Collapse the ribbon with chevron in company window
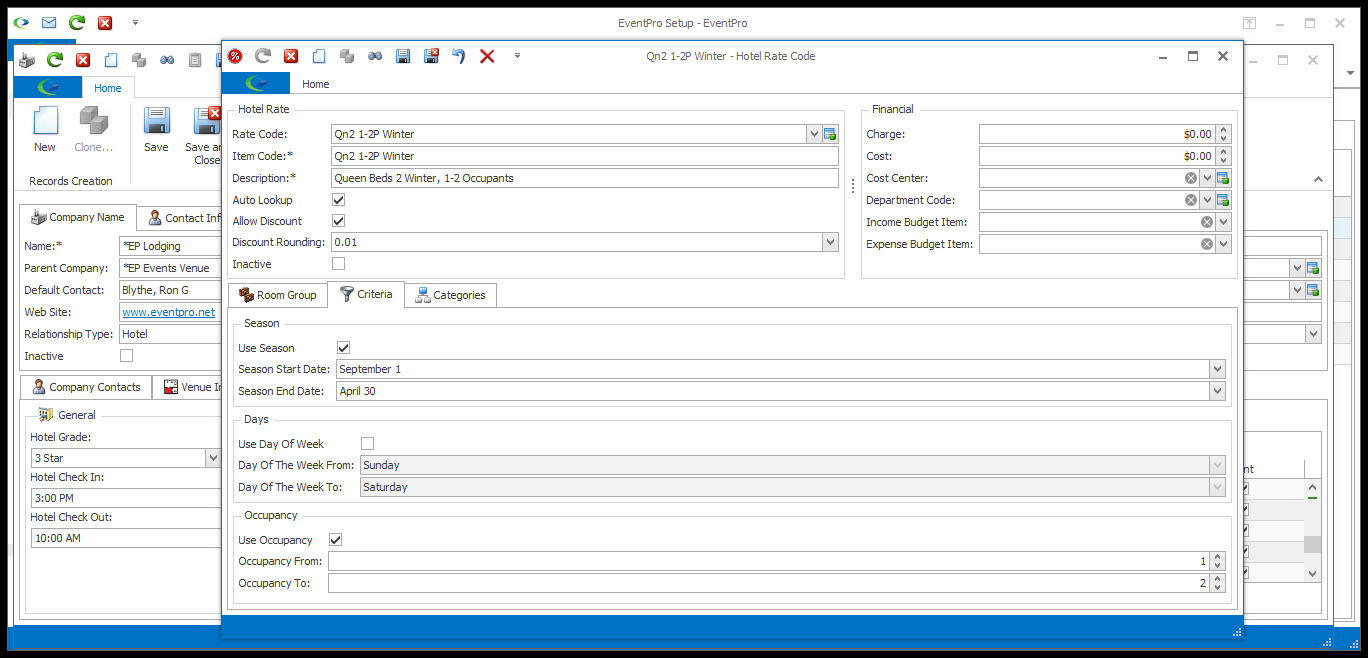1368x658 pixels. tap(1318, 180)
